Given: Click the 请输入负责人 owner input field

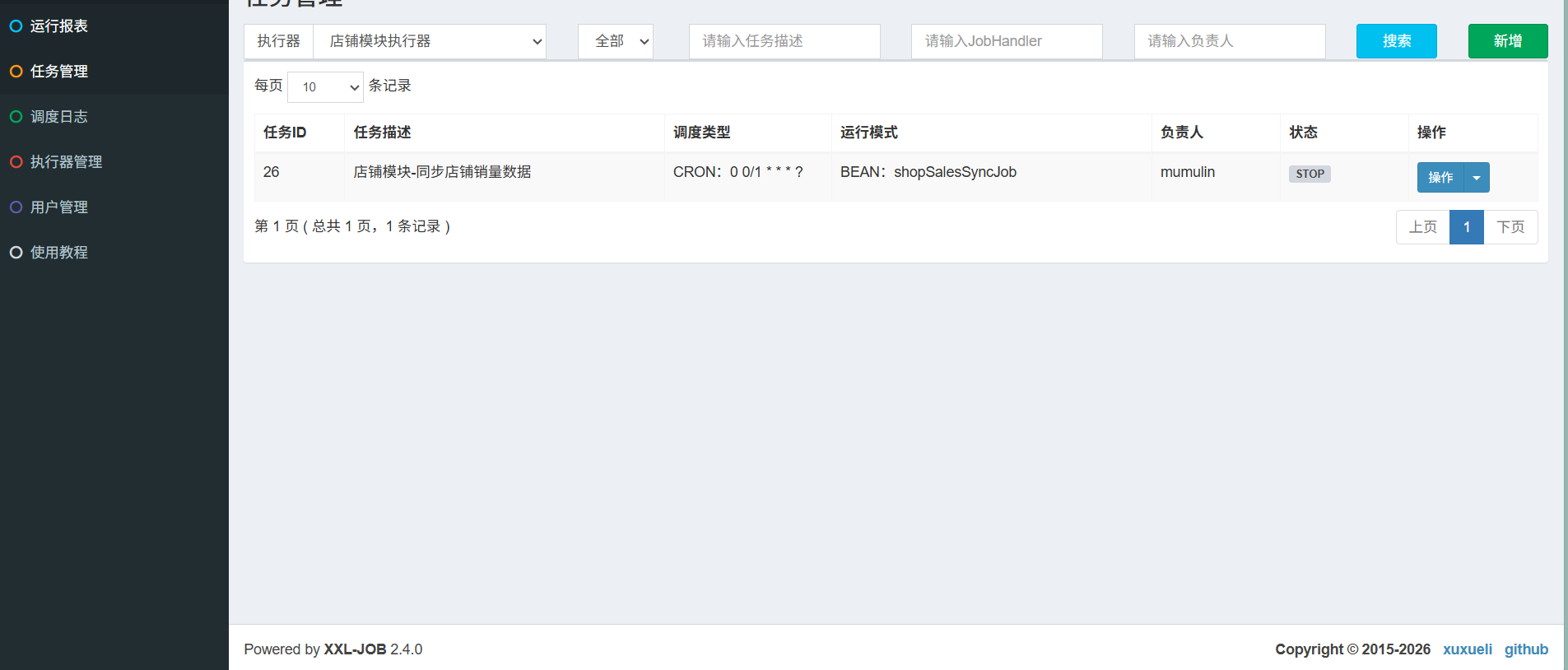Looking at the screenshot, I should tap(1229, 41).
